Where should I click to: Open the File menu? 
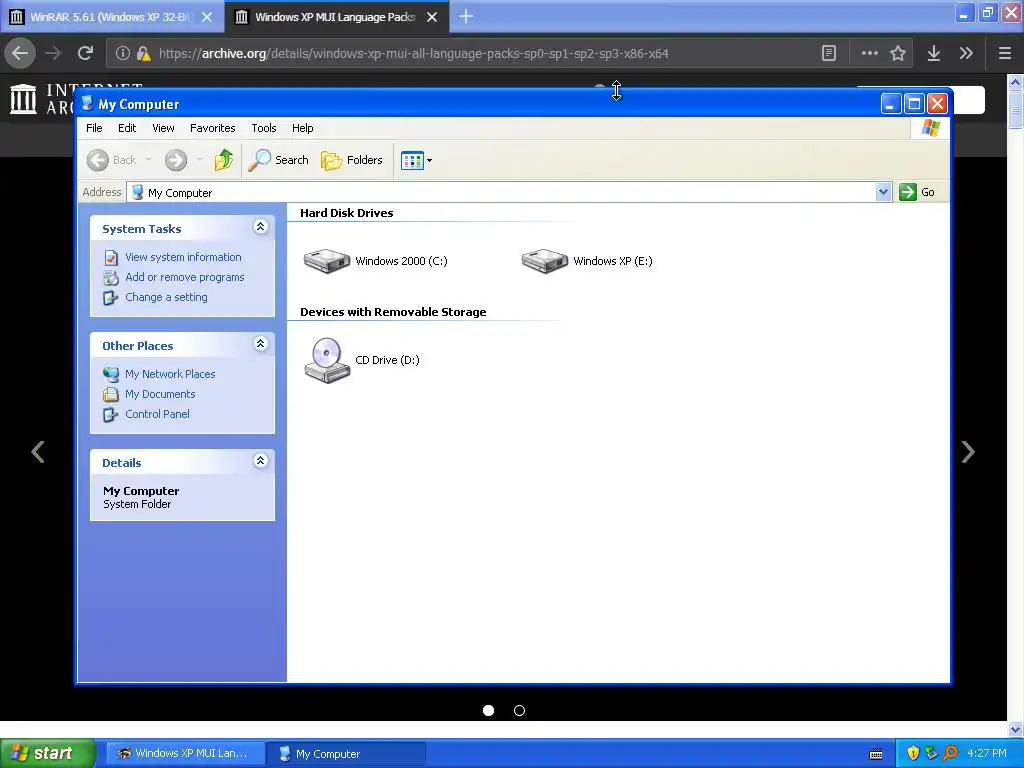94,128
